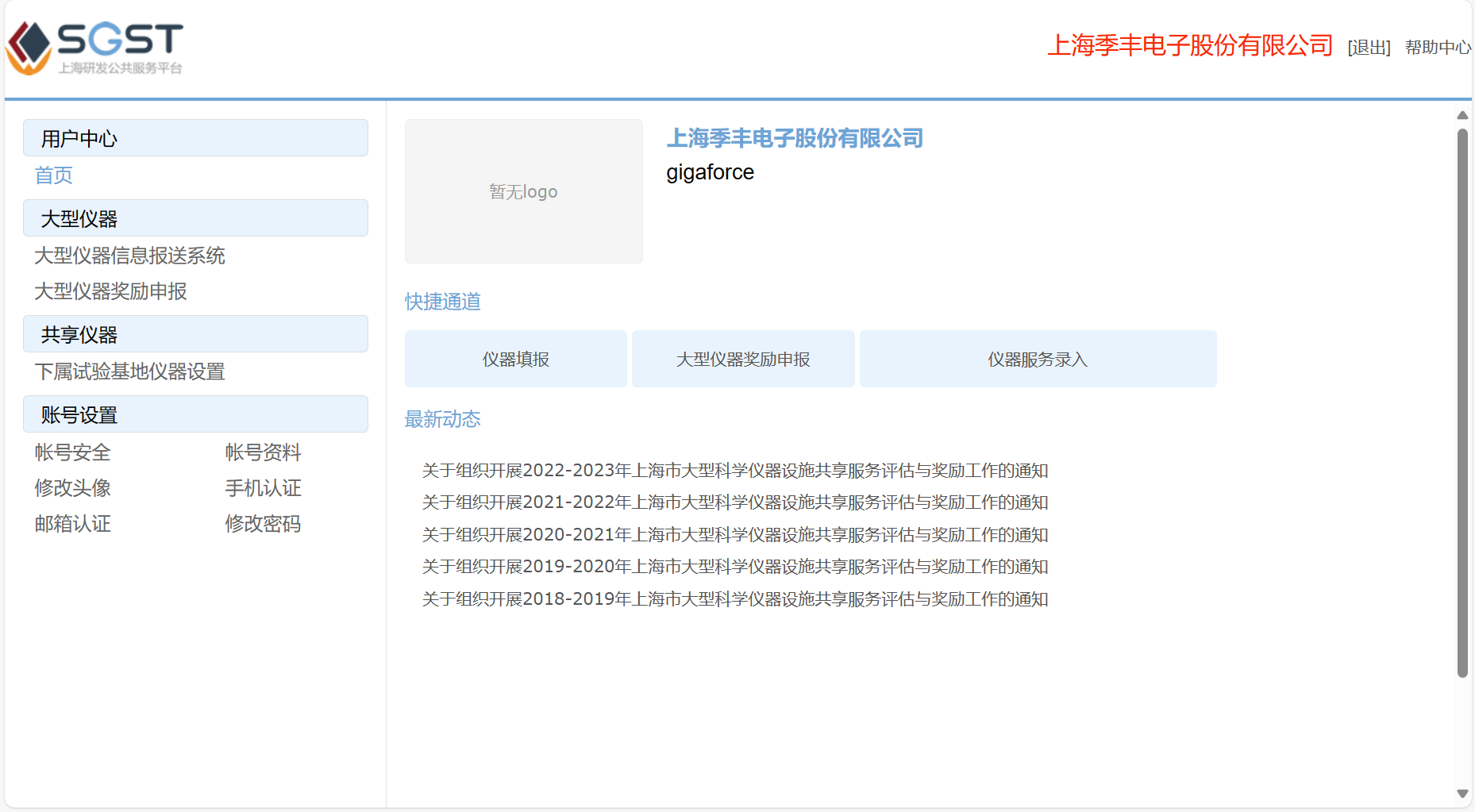The height and width of the screenshot is (812, 1475).
Task: Select the 用户中心 section header
Action: [195, 138]
